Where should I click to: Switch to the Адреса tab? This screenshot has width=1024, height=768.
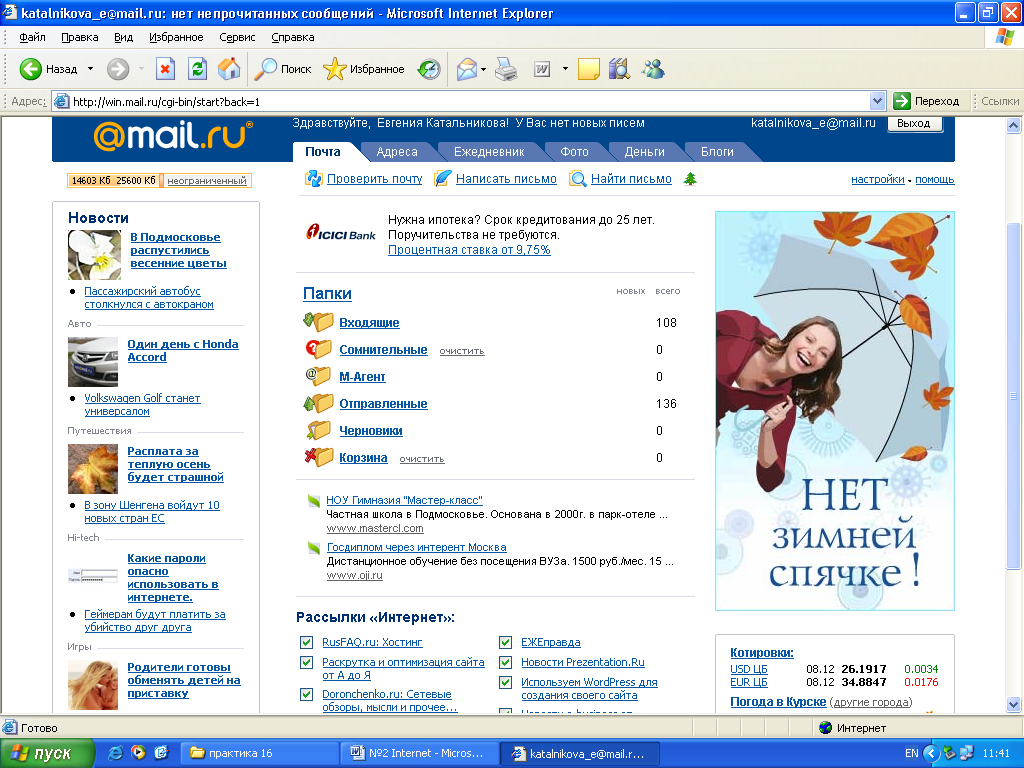pos(397,152)
